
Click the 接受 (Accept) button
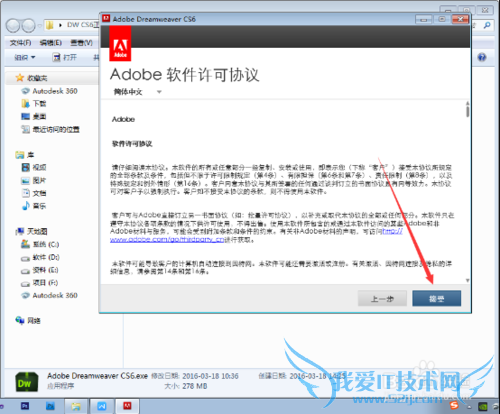coord(437,298)
